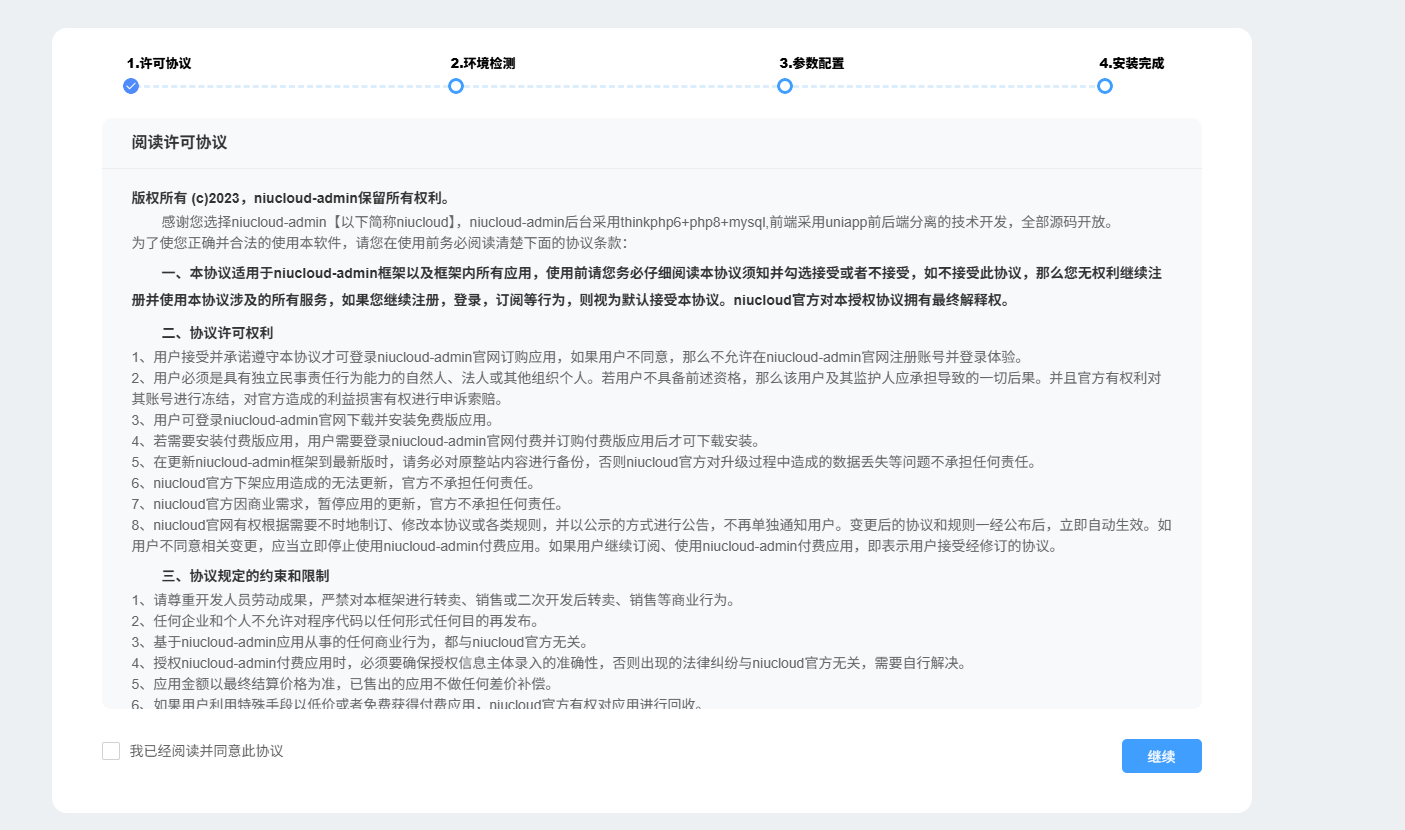Click the 阅读许可协议 panel heading
Screen dimensions: 1405x830
pyautogui.click(x=179, y=142)
